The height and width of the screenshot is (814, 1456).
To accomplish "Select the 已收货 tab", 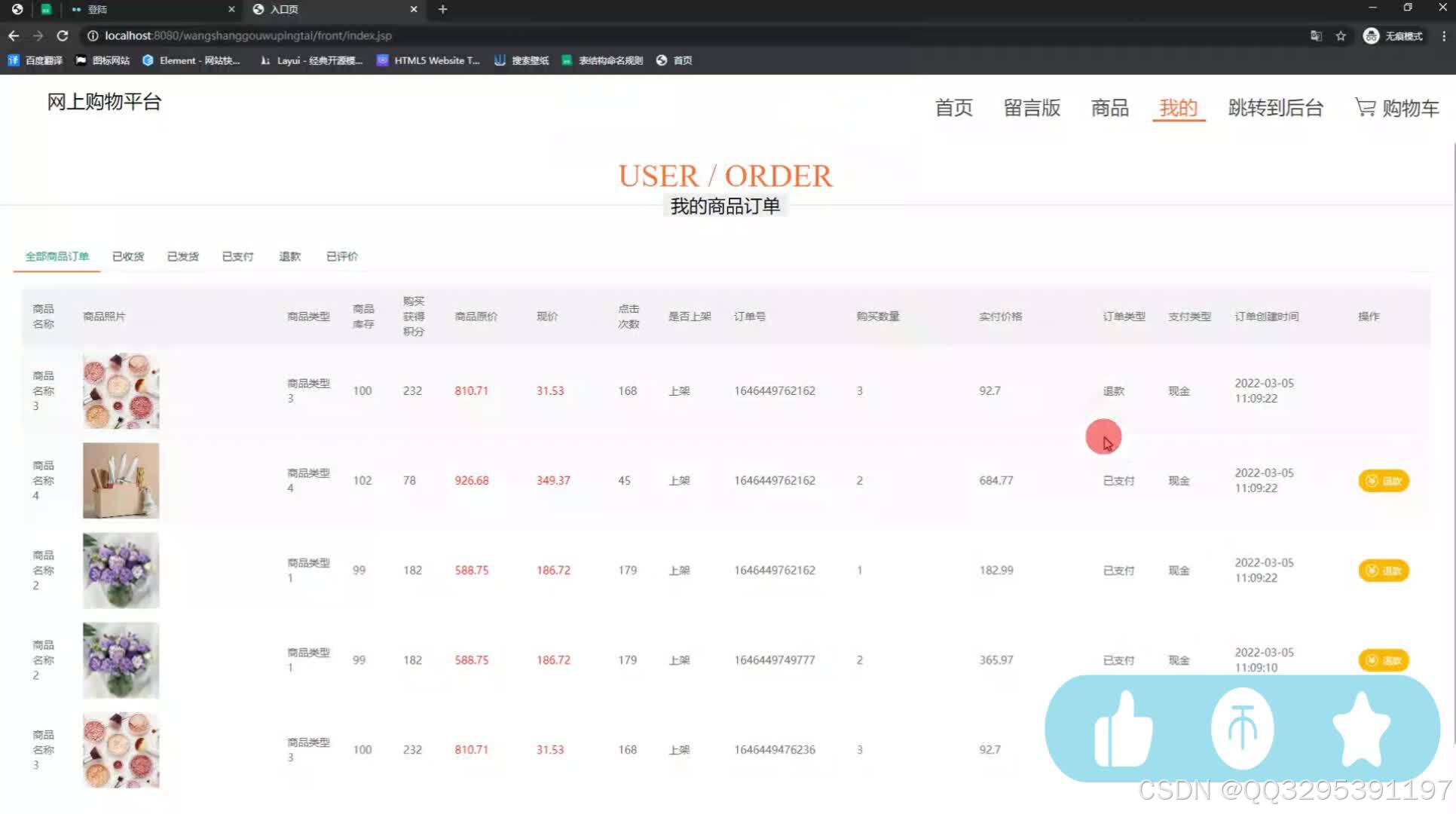I will point(128,256).
